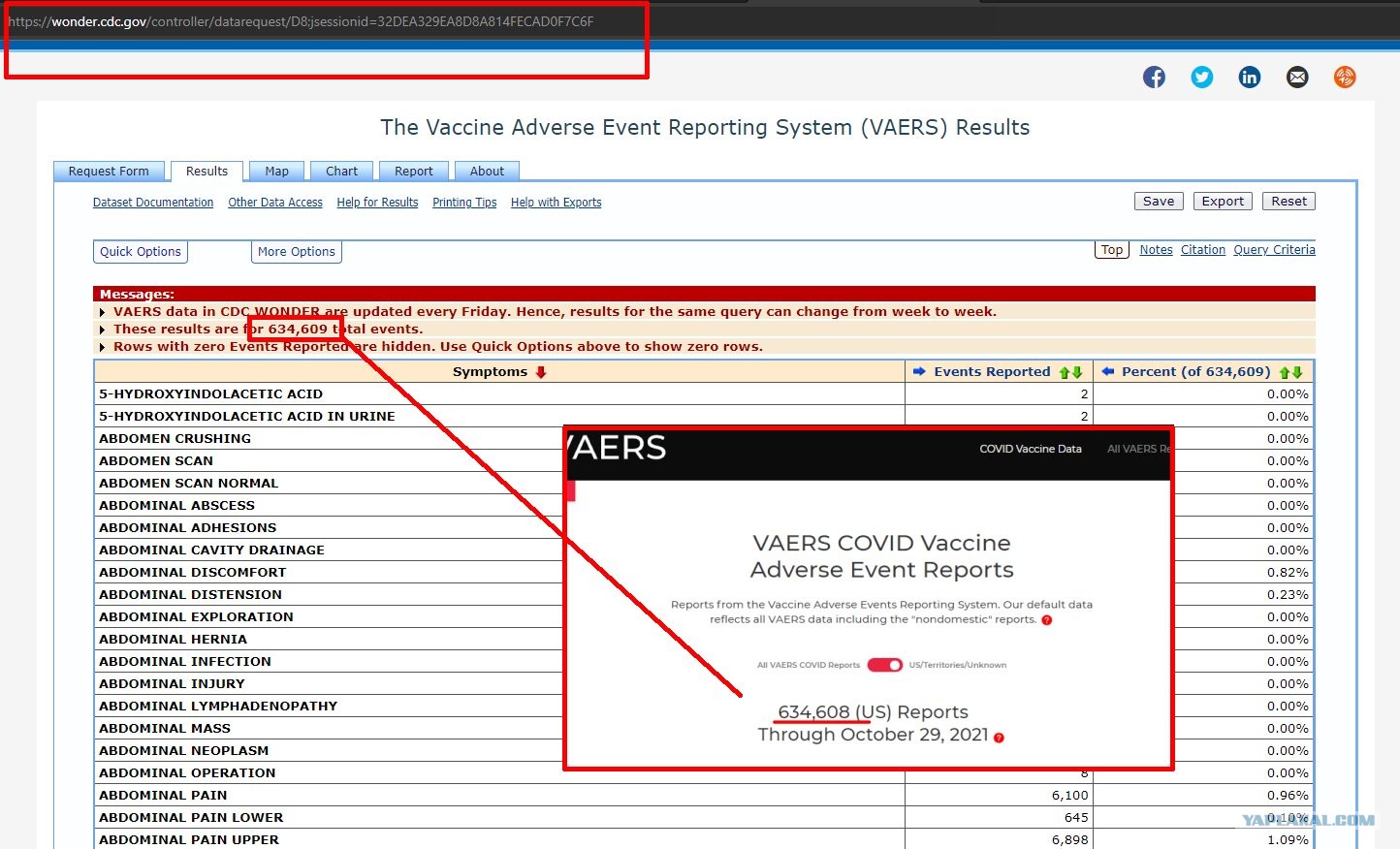Sort Percent column with the green up arrow
This screenshot has height=849, width=1400.
click(1285, 372)
